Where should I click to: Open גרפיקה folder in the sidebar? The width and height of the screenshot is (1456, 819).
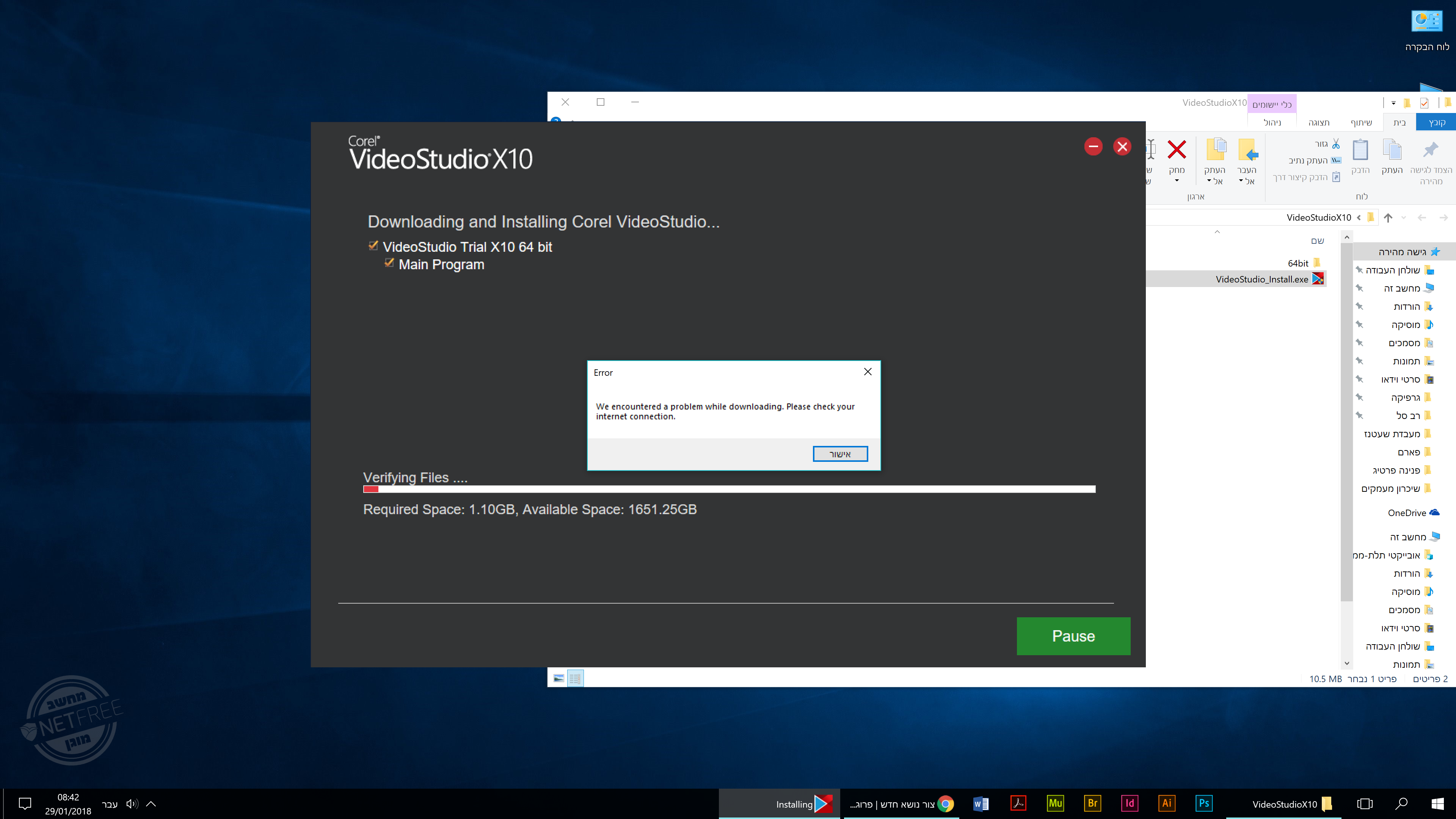(1411, 397)
